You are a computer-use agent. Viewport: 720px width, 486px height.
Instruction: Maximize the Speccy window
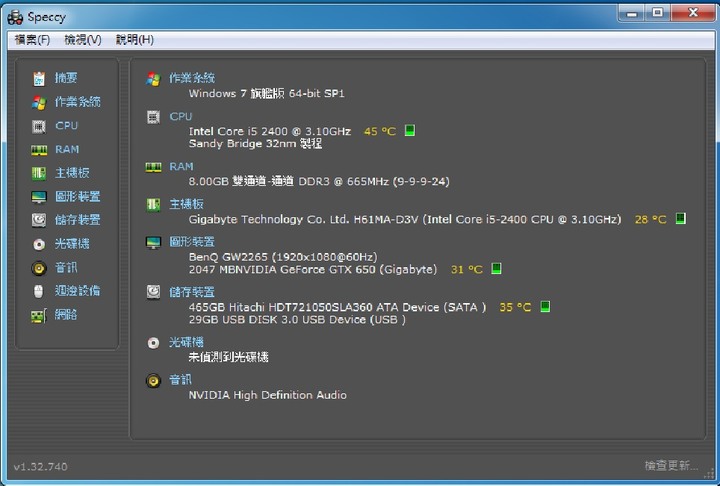coord(658,13)
